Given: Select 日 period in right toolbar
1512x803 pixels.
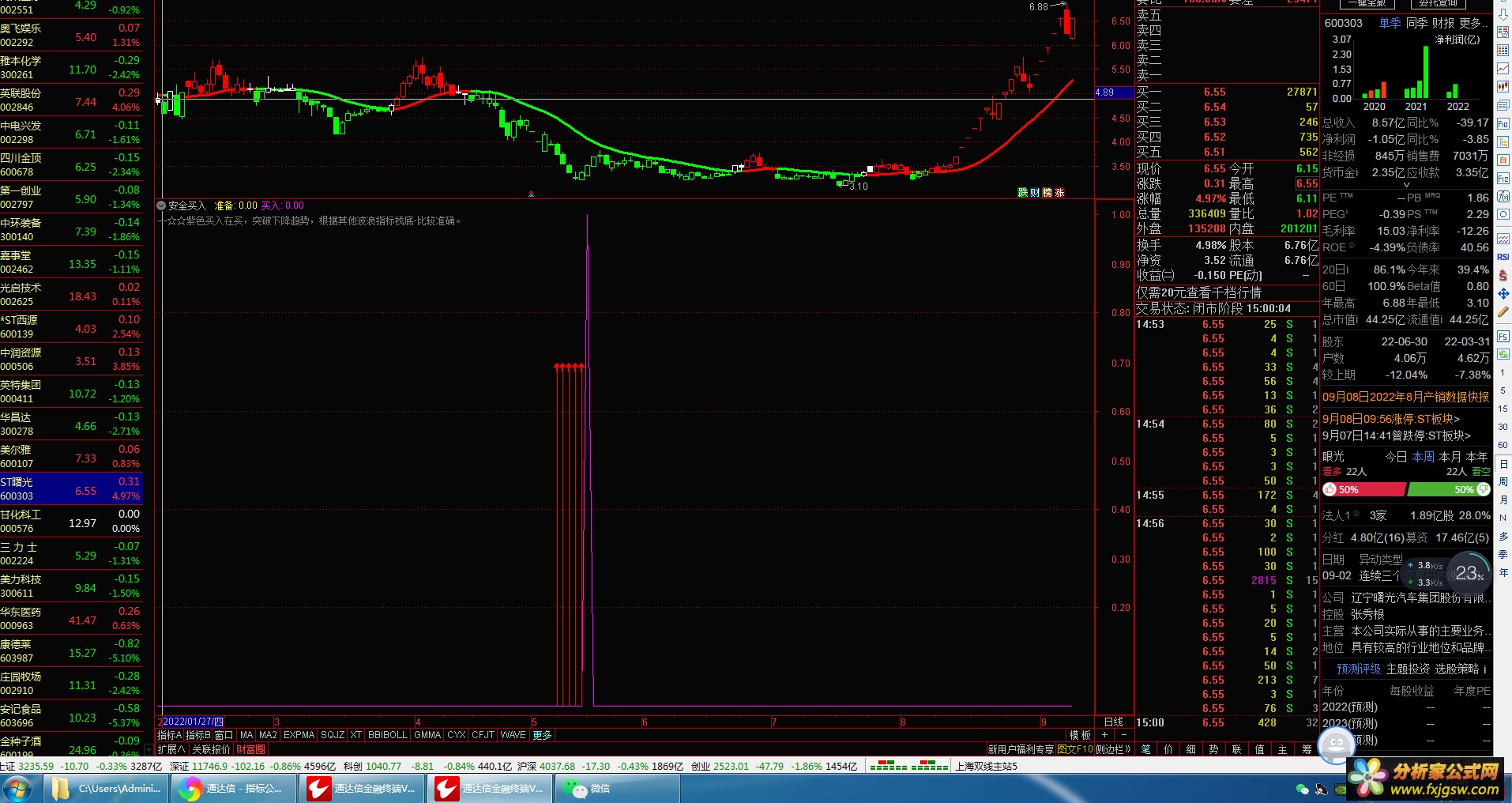Looking at the screenshot, I should coord(1503,464).
